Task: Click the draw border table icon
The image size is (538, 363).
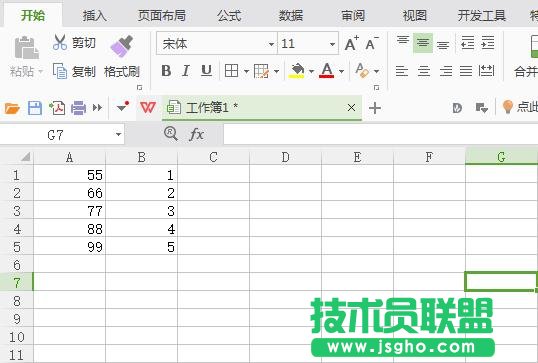Action: [261, 71]
